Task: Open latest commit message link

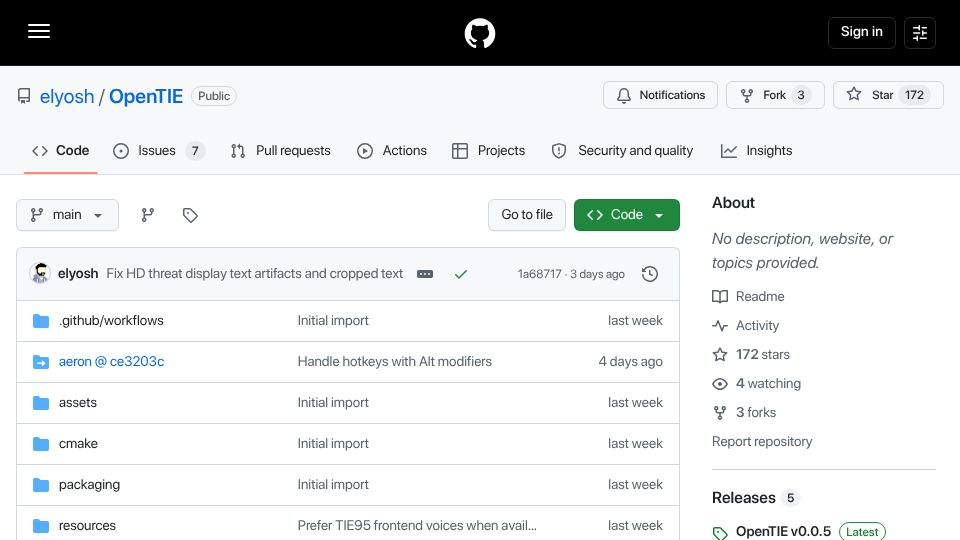Action: click(255, 274)
